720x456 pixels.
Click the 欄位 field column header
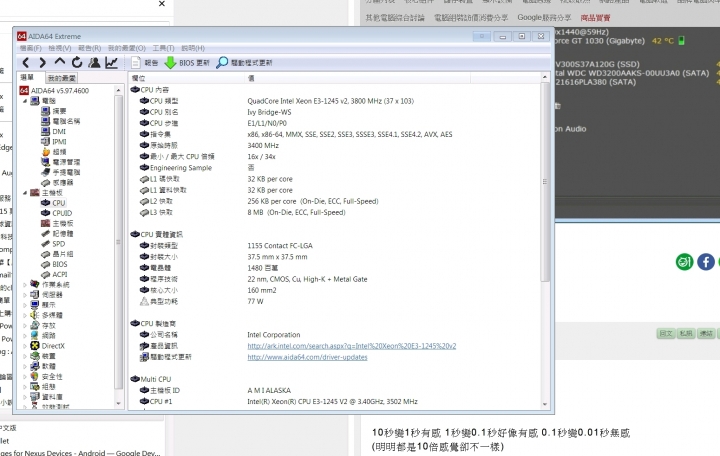pos(186,78)
